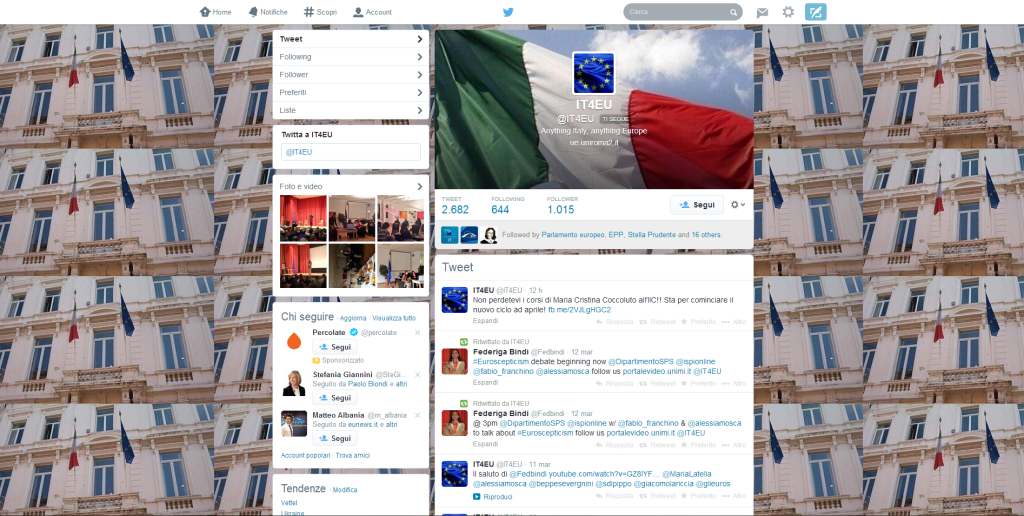Dismiss the Percolate suggestion
This screenshot has width=1024, height=516.
click(x=417, y=332)
